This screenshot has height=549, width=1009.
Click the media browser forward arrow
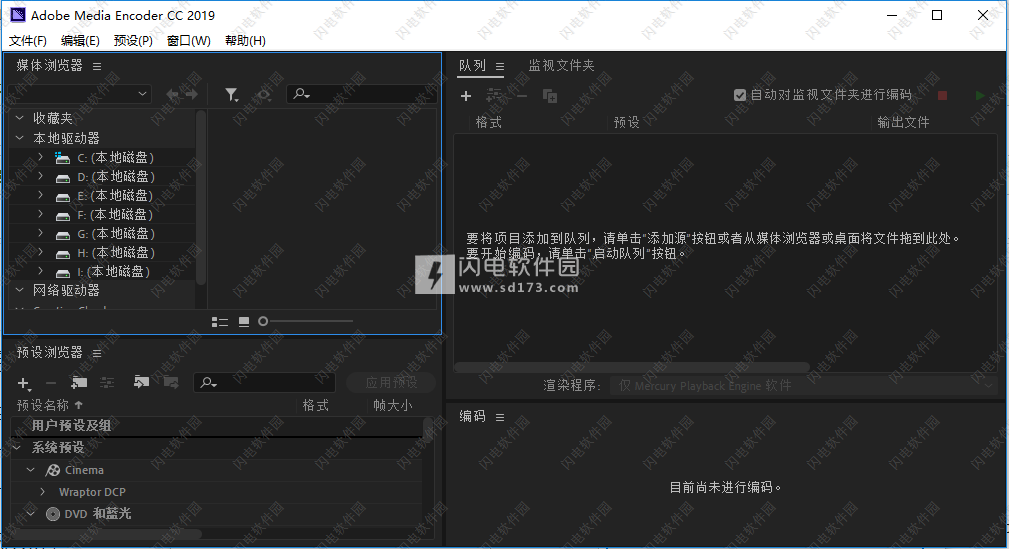(x=192, y=95)
